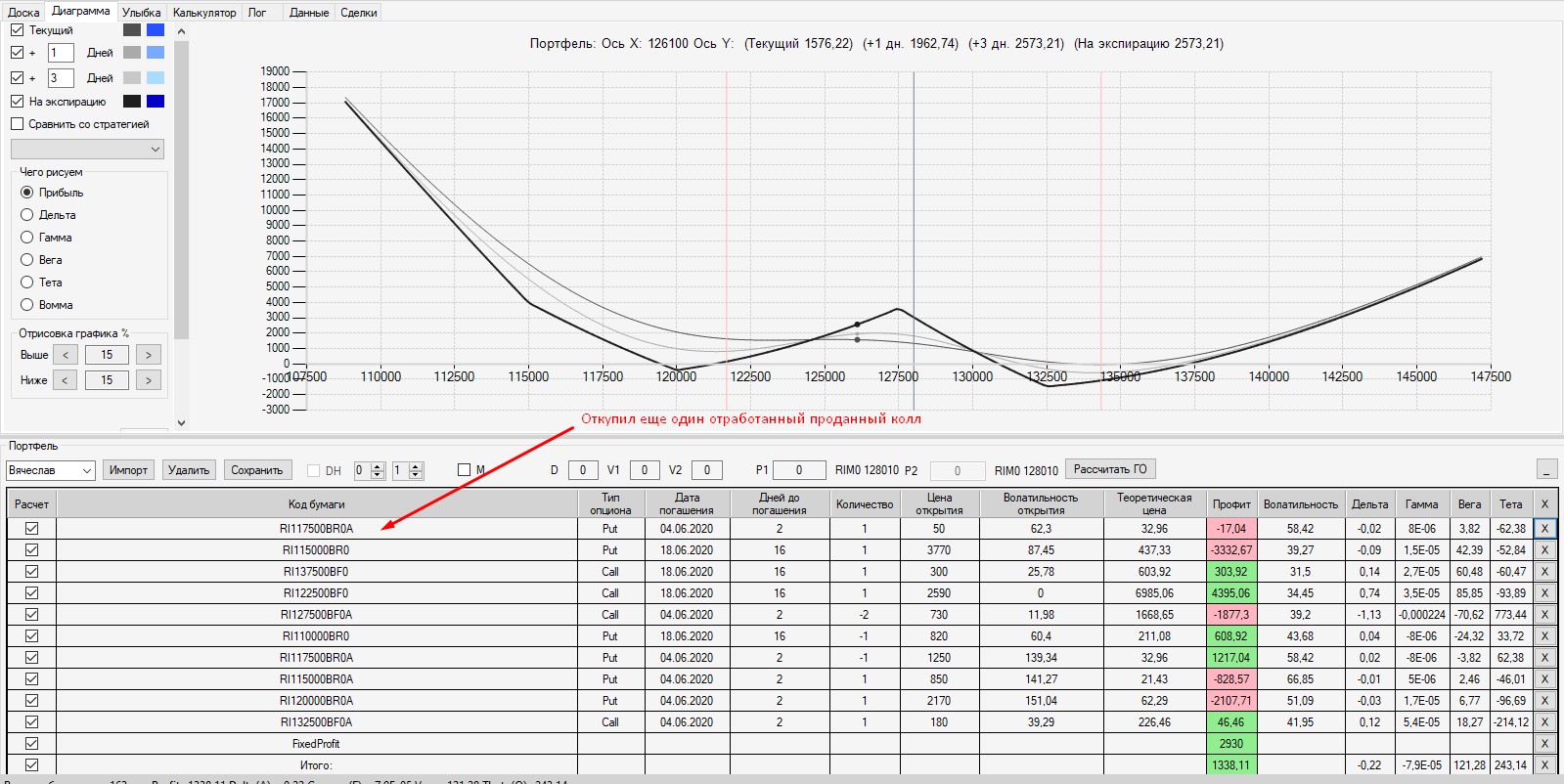Click the P1 input field
This screenshot has height=784, width=1564.
(798, 470)
